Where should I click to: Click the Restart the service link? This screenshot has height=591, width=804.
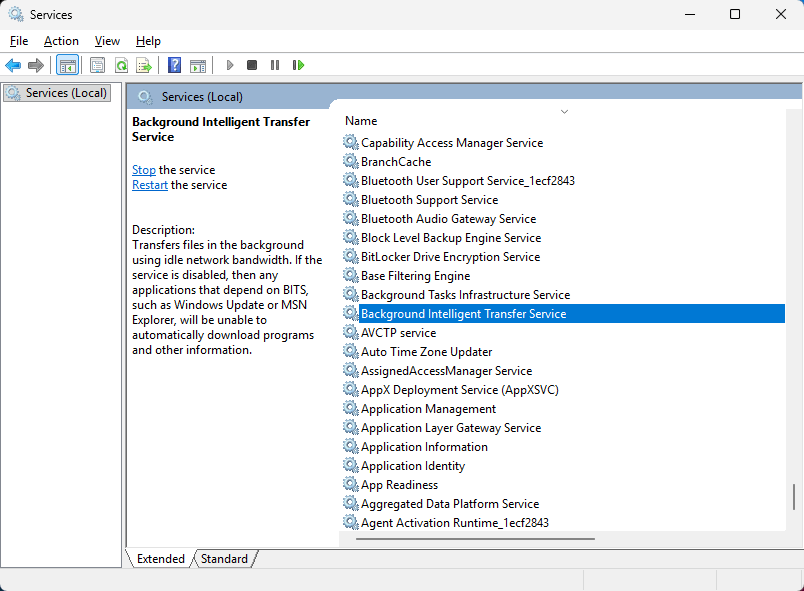tap(150, 185)
